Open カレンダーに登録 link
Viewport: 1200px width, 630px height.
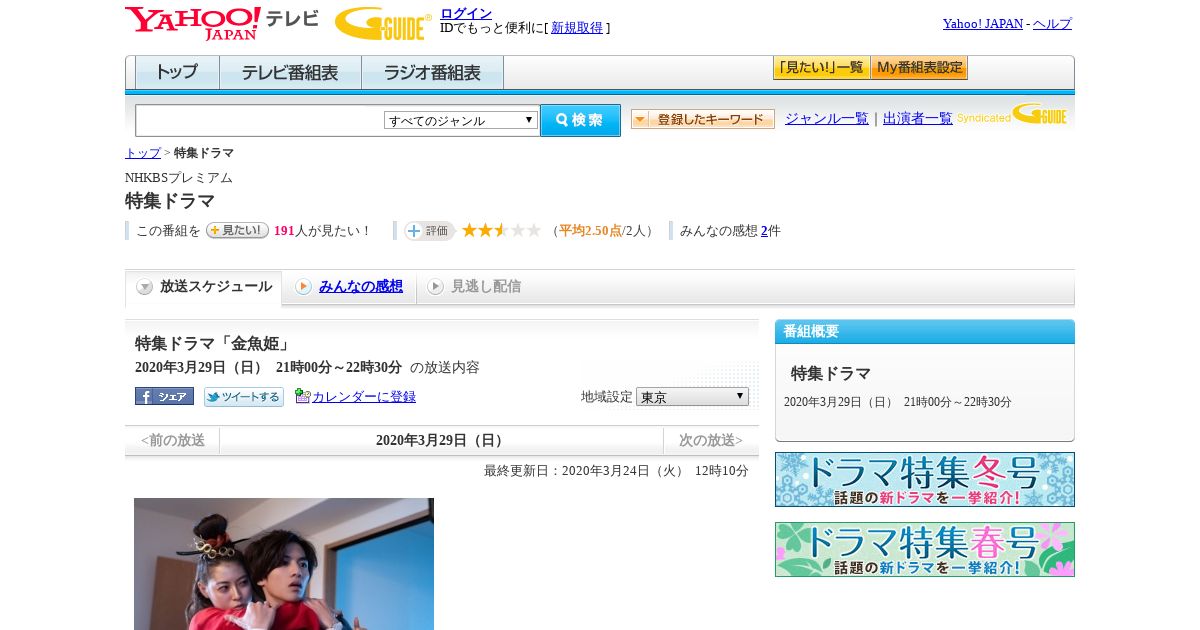click(364, 396)
